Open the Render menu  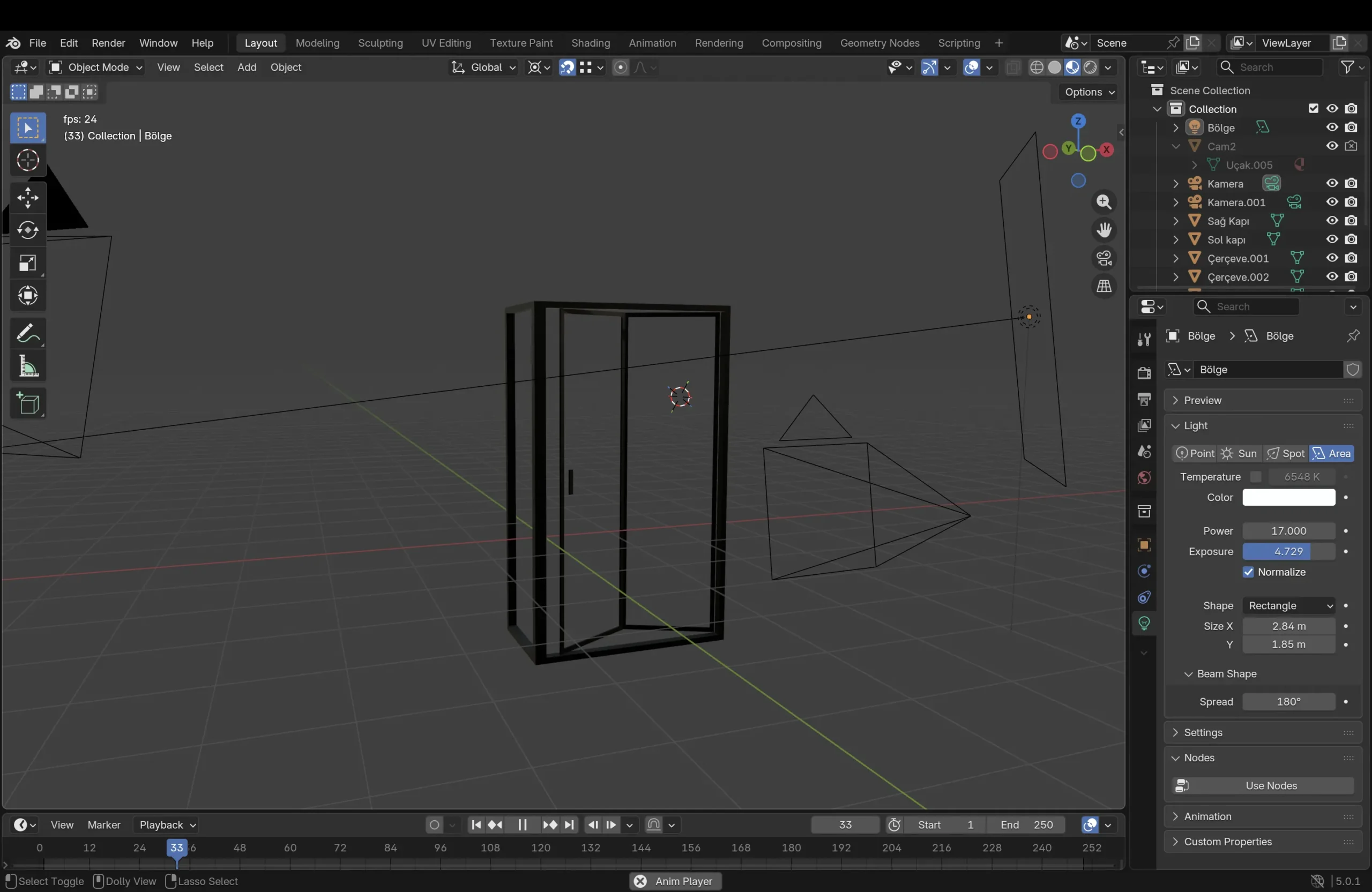coord(108,43)
